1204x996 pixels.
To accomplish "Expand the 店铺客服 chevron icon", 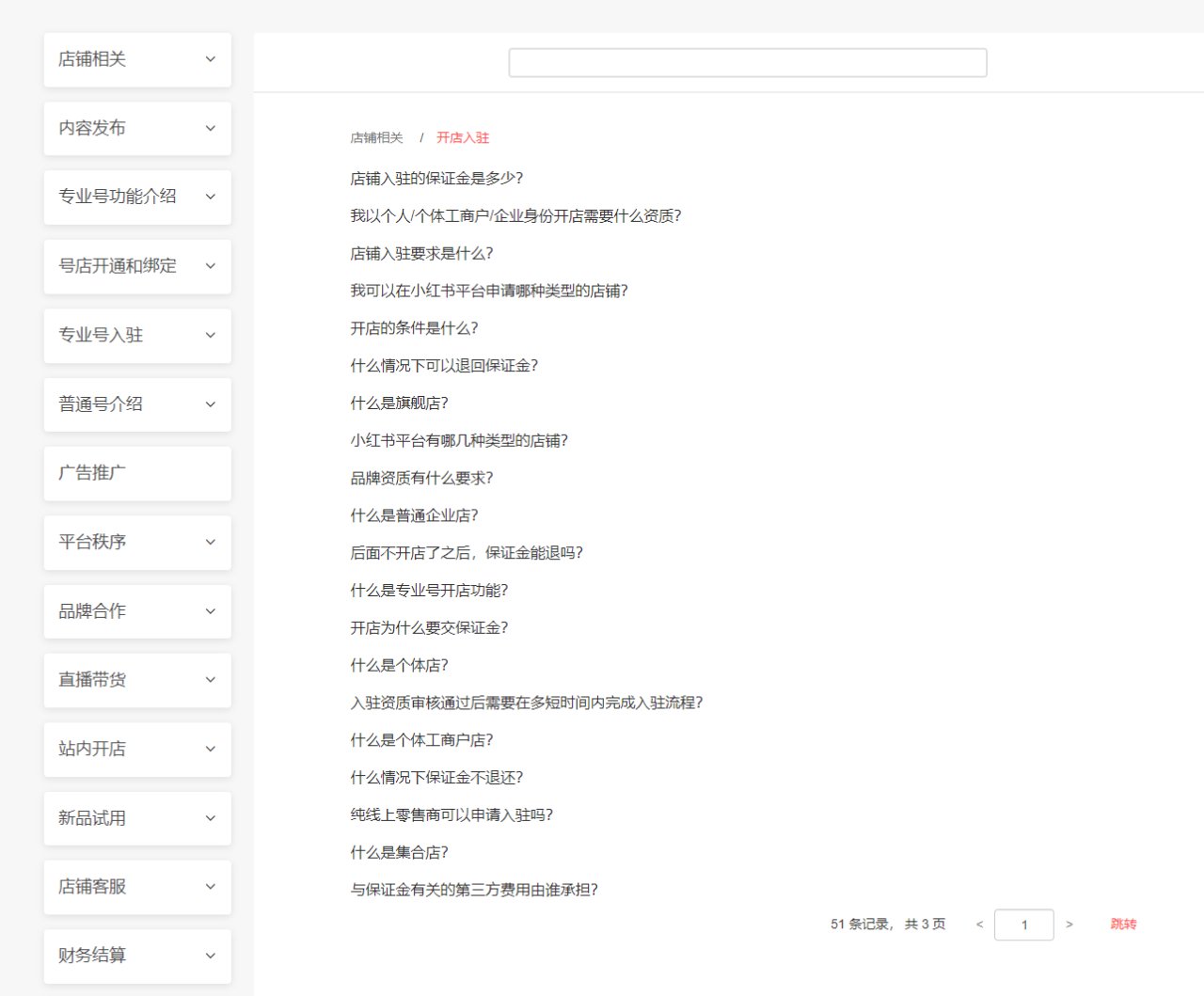I will click(x=210, y=887).
